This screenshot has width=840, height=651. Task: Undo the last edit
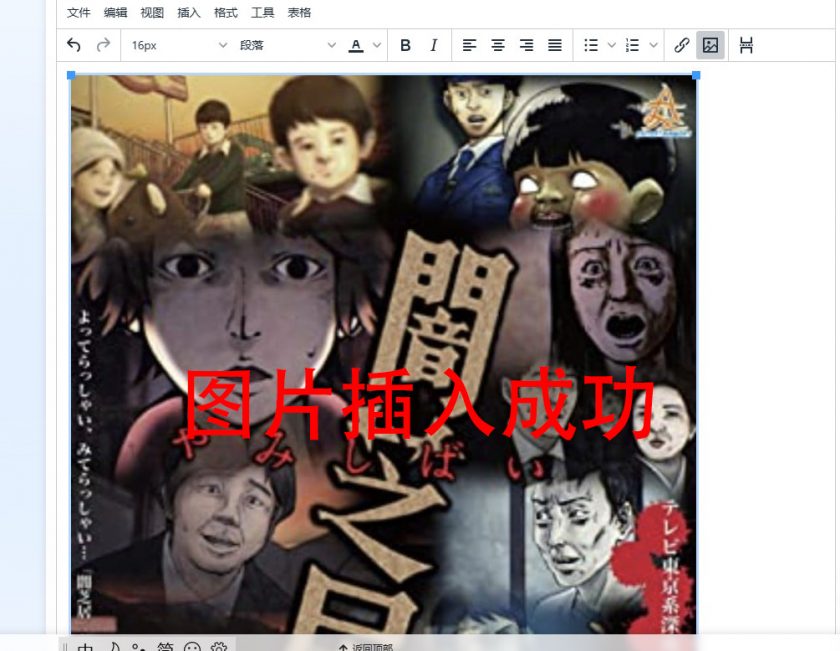coord(74,46)
